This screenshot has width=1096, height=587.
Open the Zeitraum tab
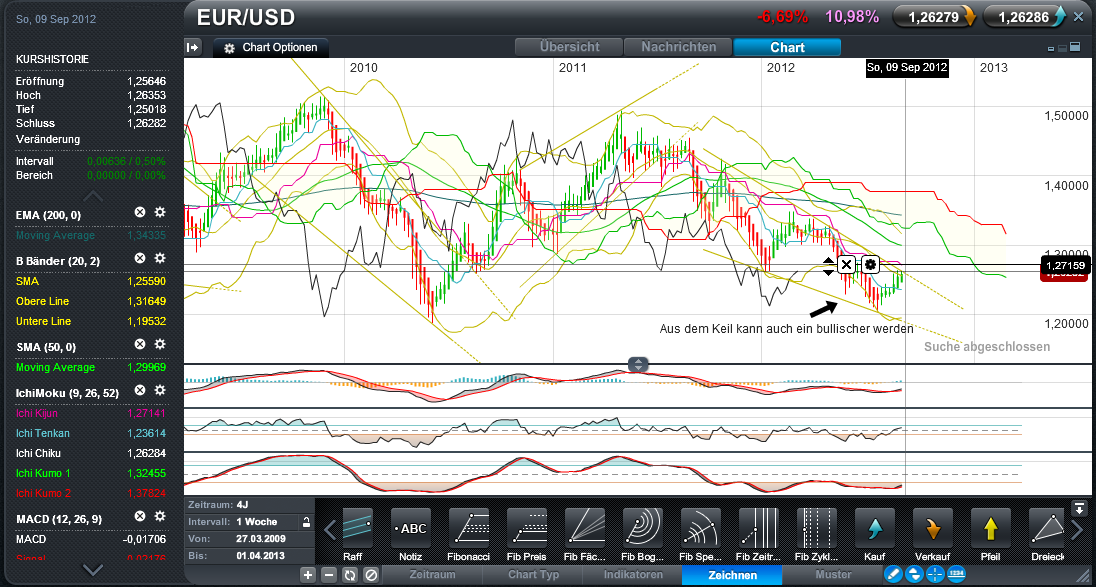click(432, 574)
